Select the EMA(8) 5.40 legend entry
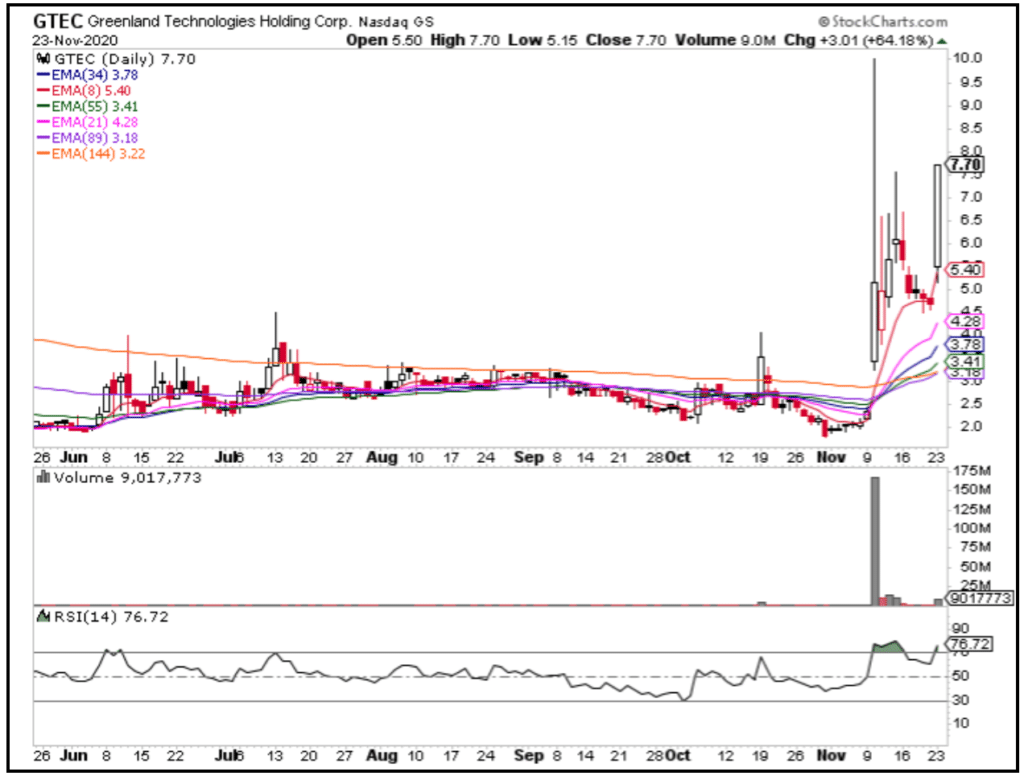Screen dimensions: 1024x776 (85, 91)
